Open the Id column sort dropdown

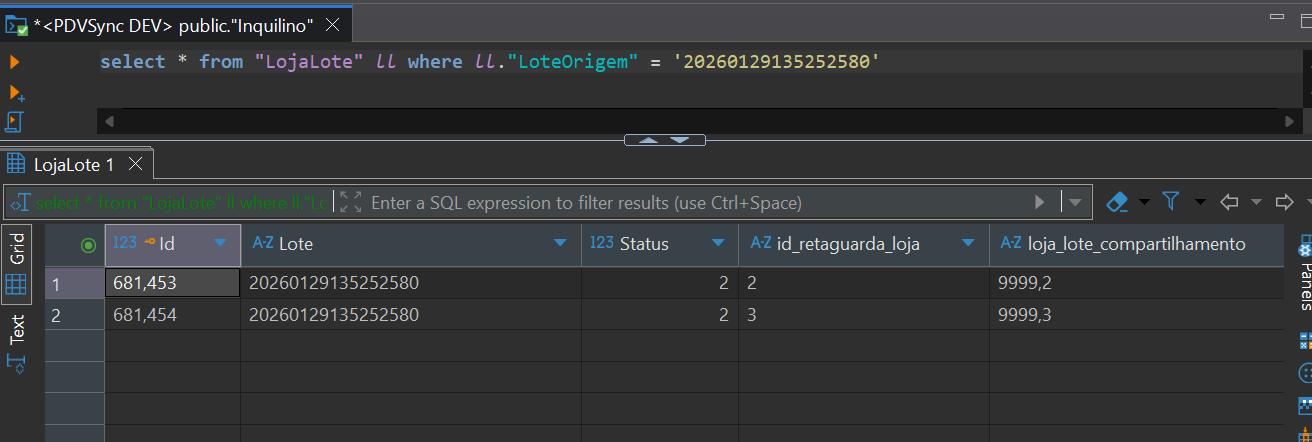click(x=221, y=244)
